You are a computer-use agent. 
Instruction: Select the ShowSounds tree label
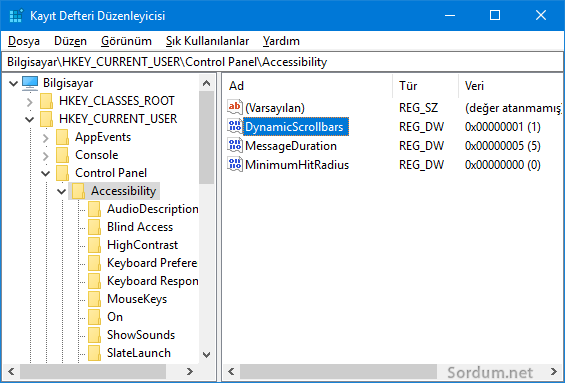coord(141,335)
